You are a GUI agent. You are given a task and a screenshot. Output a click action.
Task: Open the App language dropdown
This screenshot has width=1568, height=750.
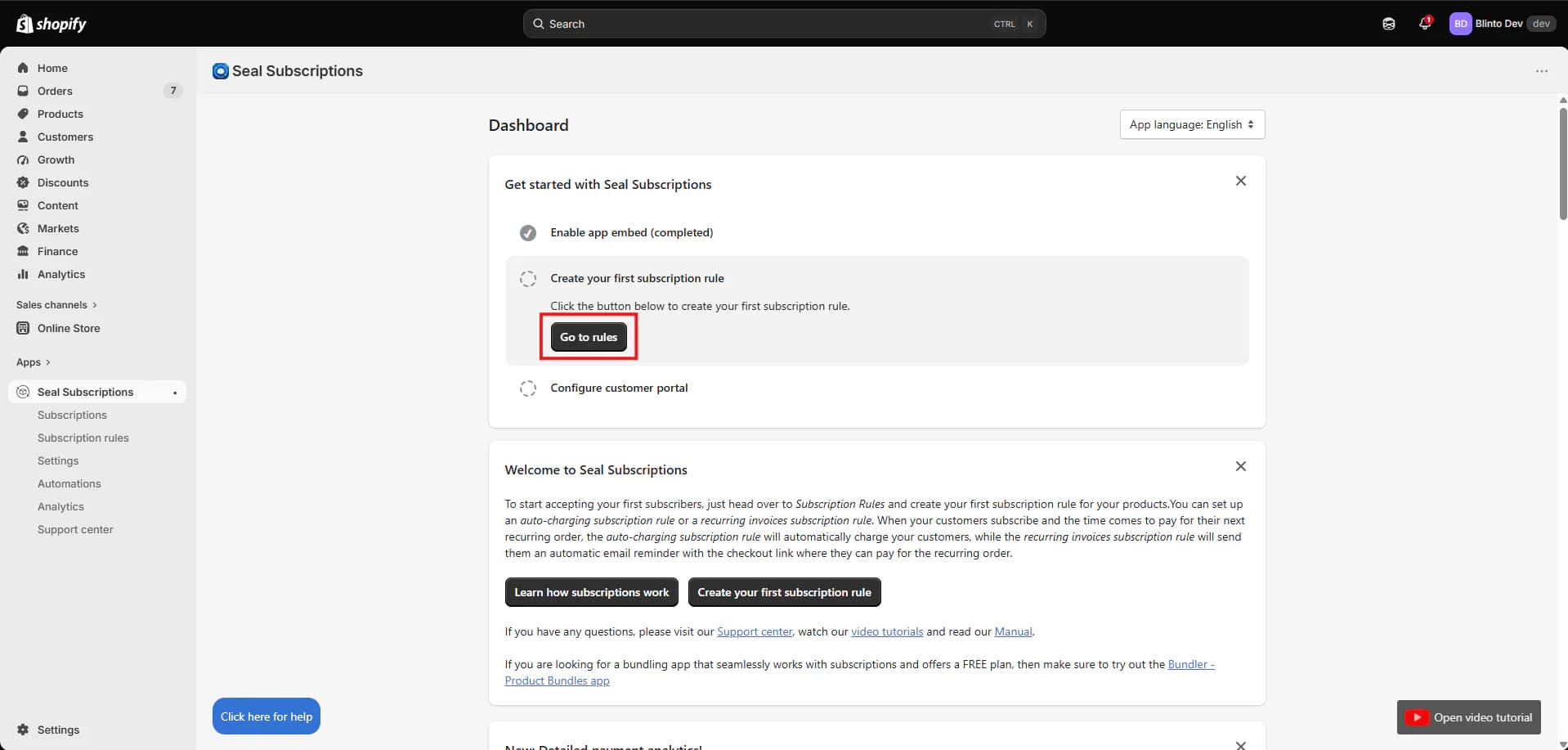[1192, 124]
